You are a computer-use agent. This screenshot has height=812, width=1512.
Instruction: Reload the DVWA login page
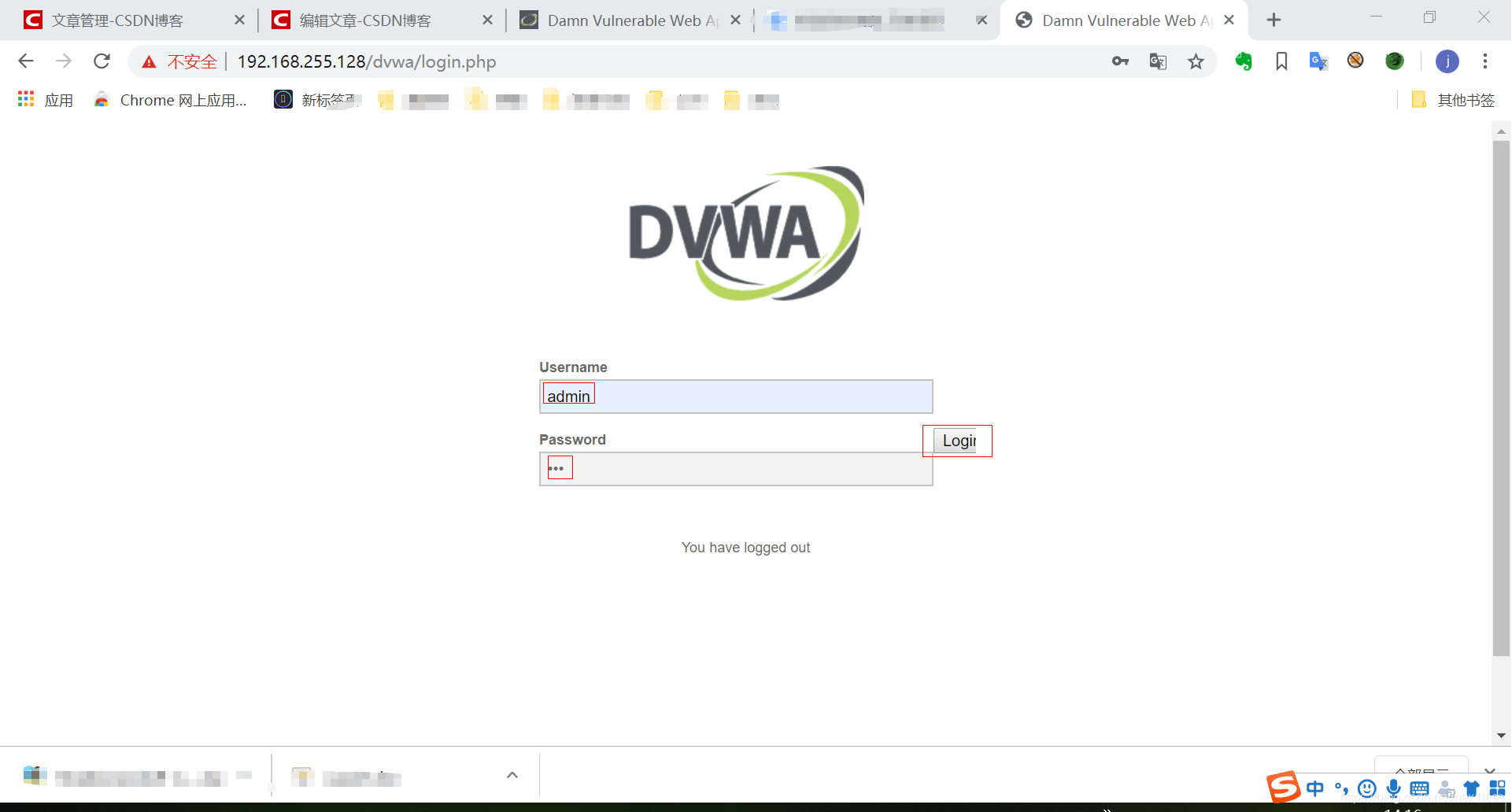coord(102,61)
